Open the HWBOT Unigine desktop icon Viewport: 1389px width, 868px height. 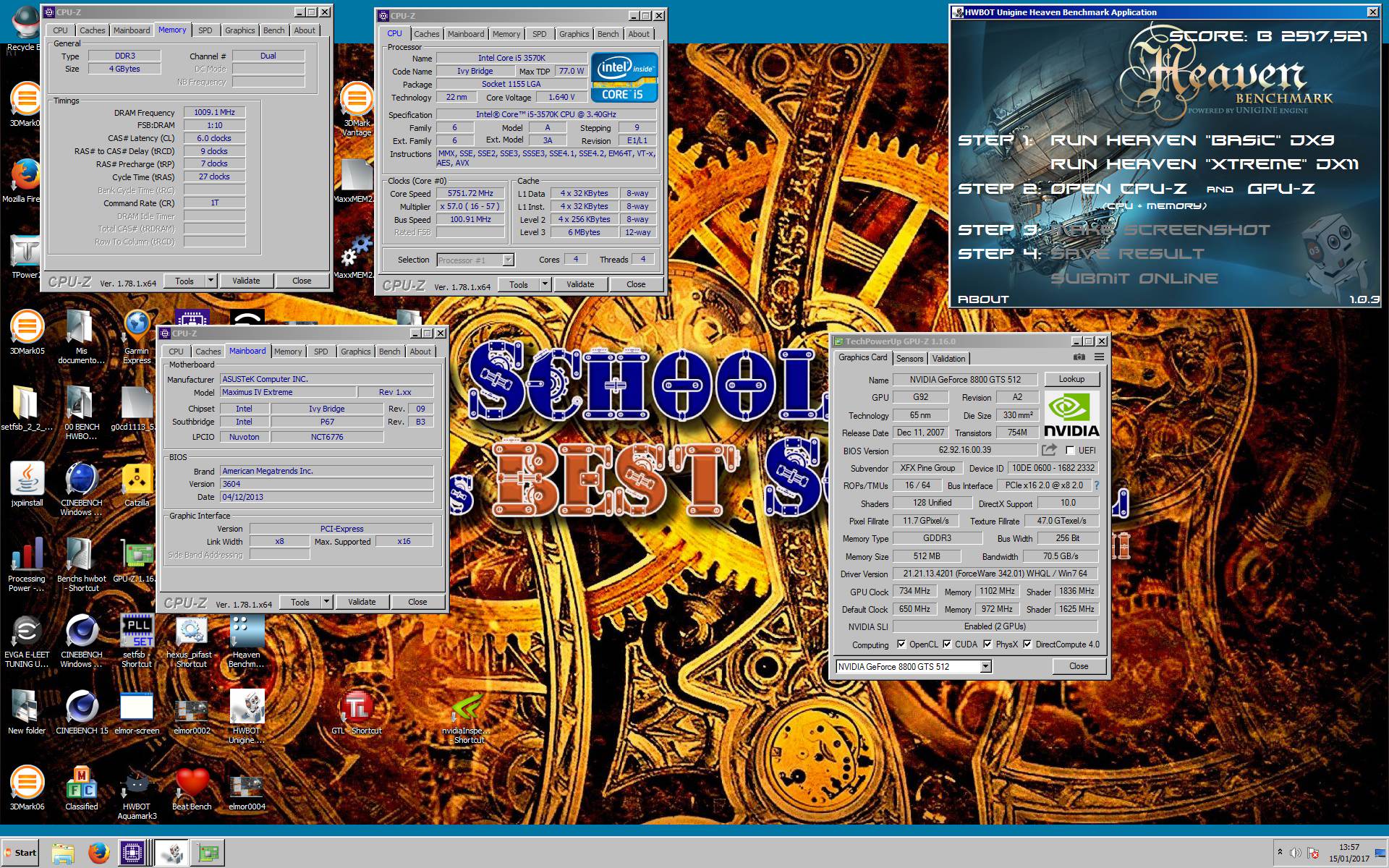[x=247, y=717]
